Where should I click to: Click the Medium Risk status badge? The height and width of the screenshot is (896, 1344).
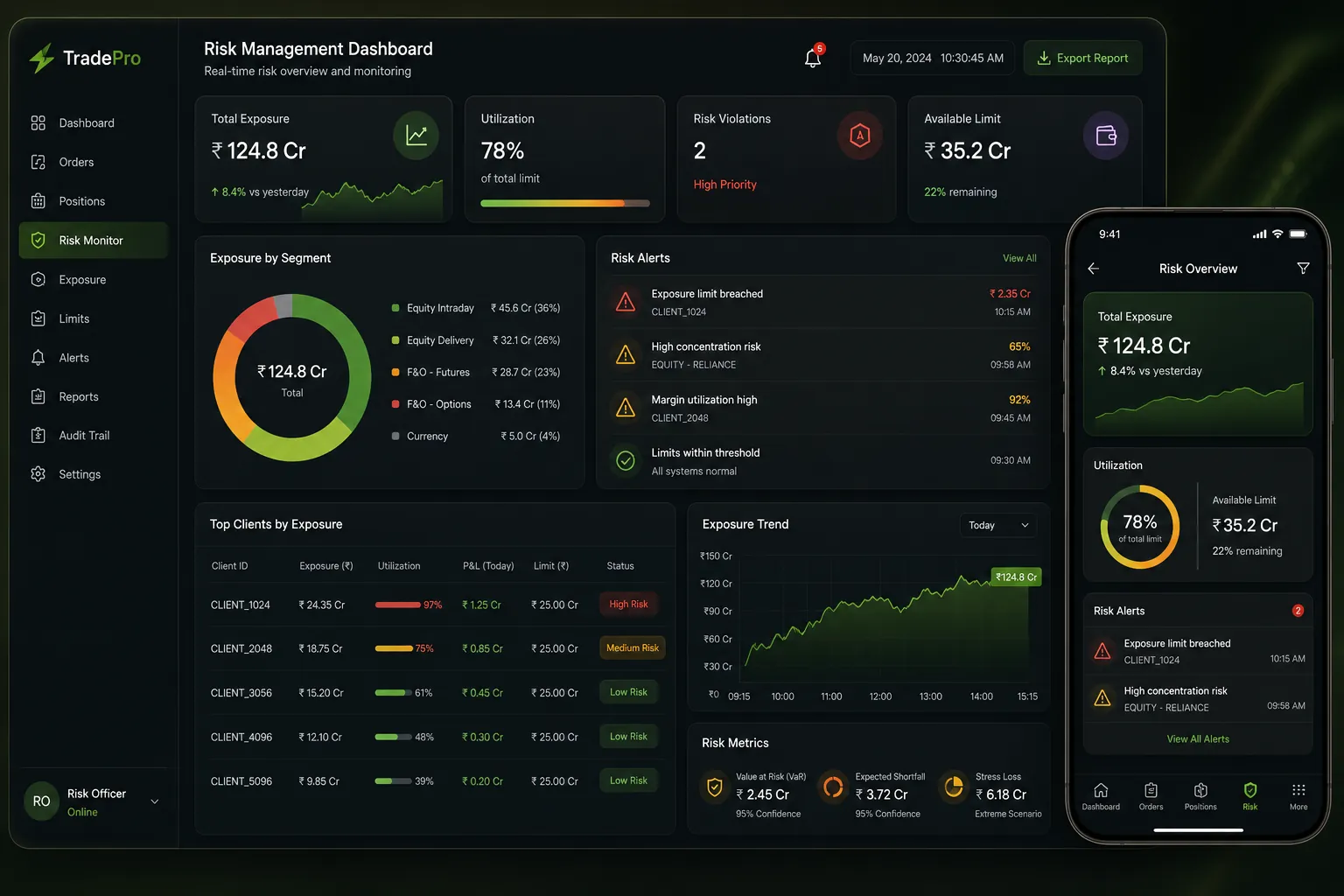(x=632, y=648)
